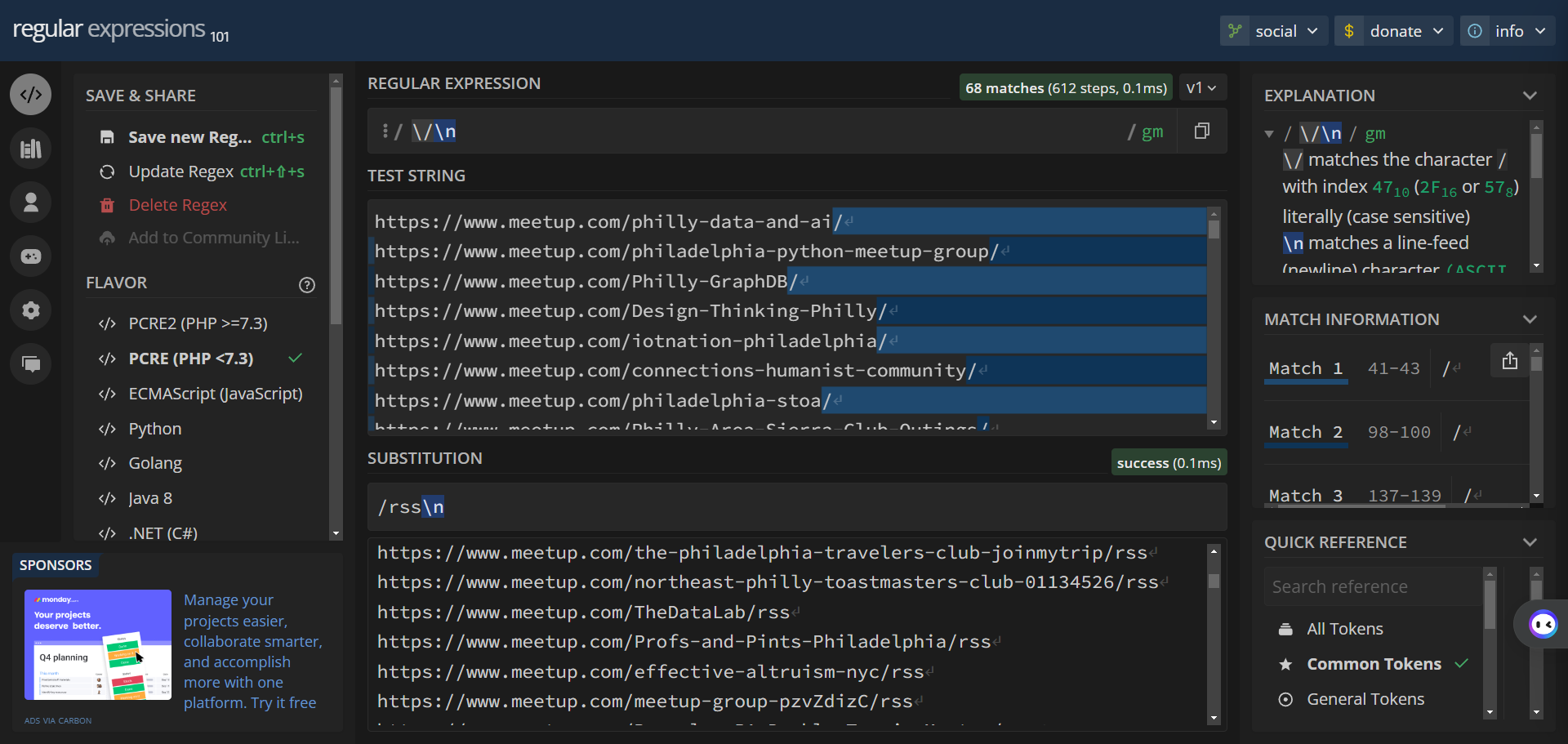
Task: Open the donate dropdown menu
Action: pos(1394,31)
